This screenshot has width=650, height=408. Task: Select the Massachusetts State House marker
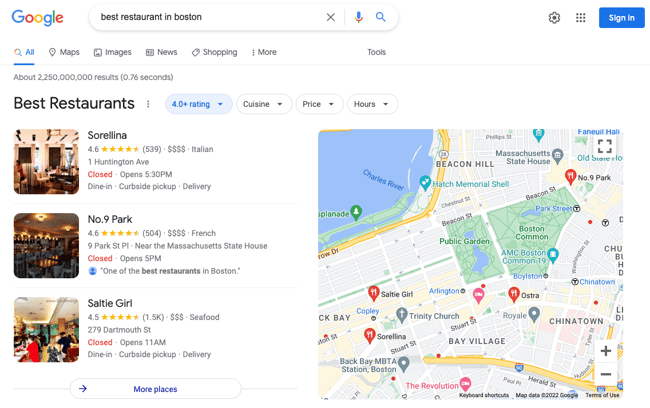(558, 155)
